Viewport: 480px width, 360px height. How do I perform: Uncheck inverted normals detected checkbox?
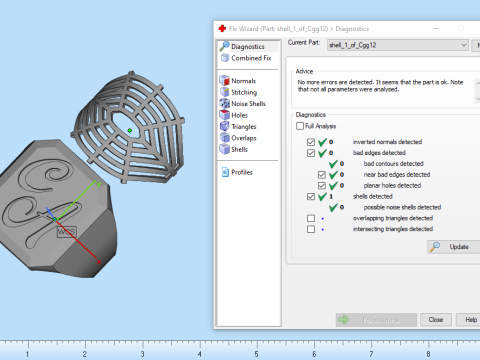coord(311,142)
